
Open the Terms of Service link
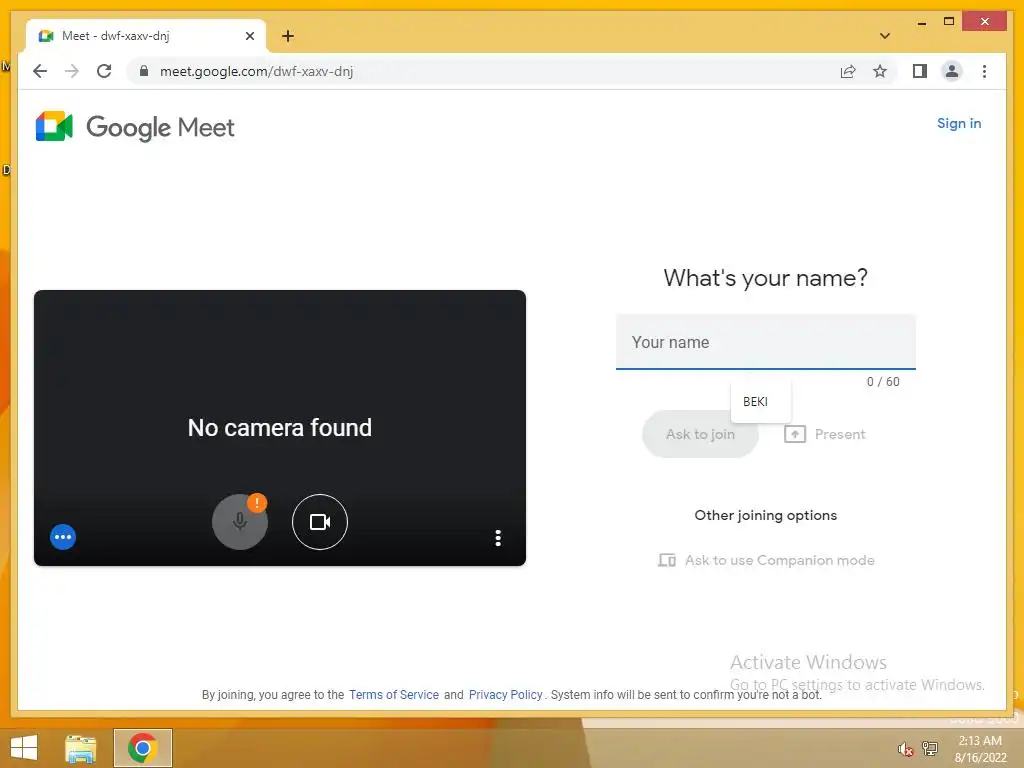click(x=394, y=695)
